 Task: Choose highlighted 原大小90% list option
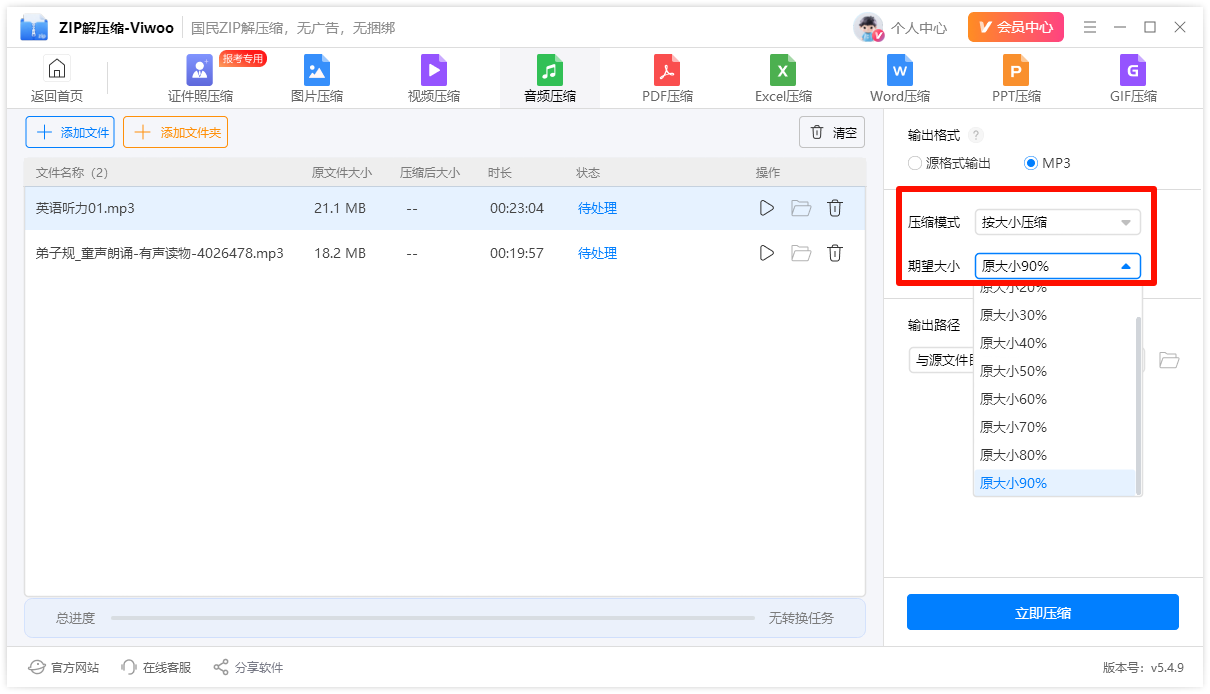click(1056, 483)
